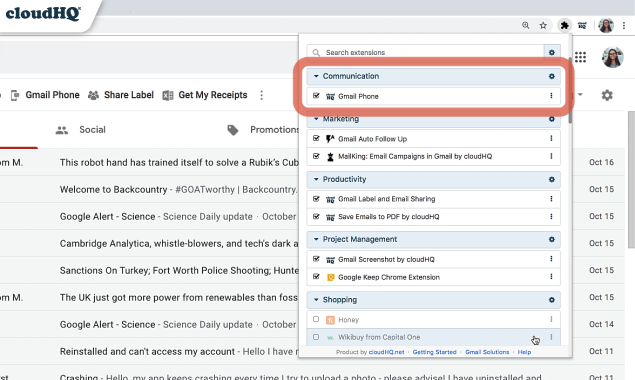The height and width of the screenshot is (380, 635).
Task: Collapse the Productivity group
Action: pyautogui.click(x=316, y=179)
